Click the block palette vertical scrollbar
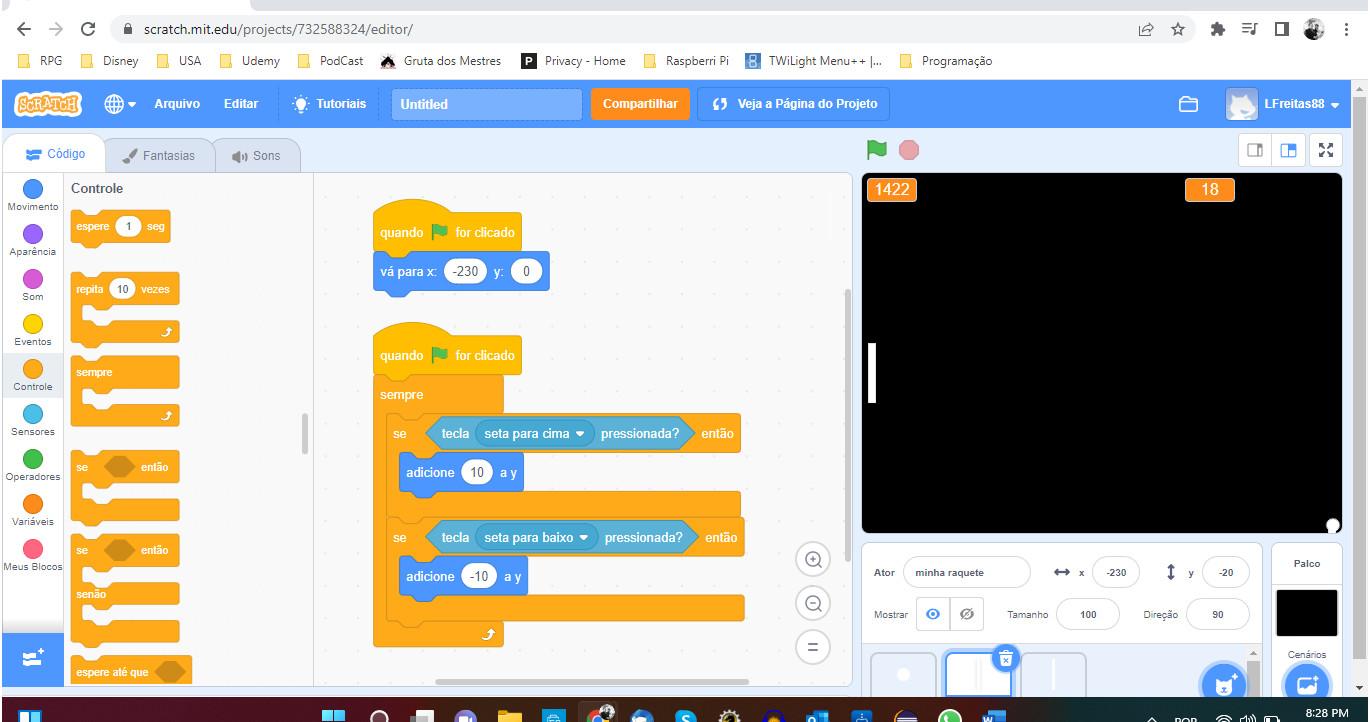The height and width of the screenshot is (722, 1370). click(x=305, y=433)
